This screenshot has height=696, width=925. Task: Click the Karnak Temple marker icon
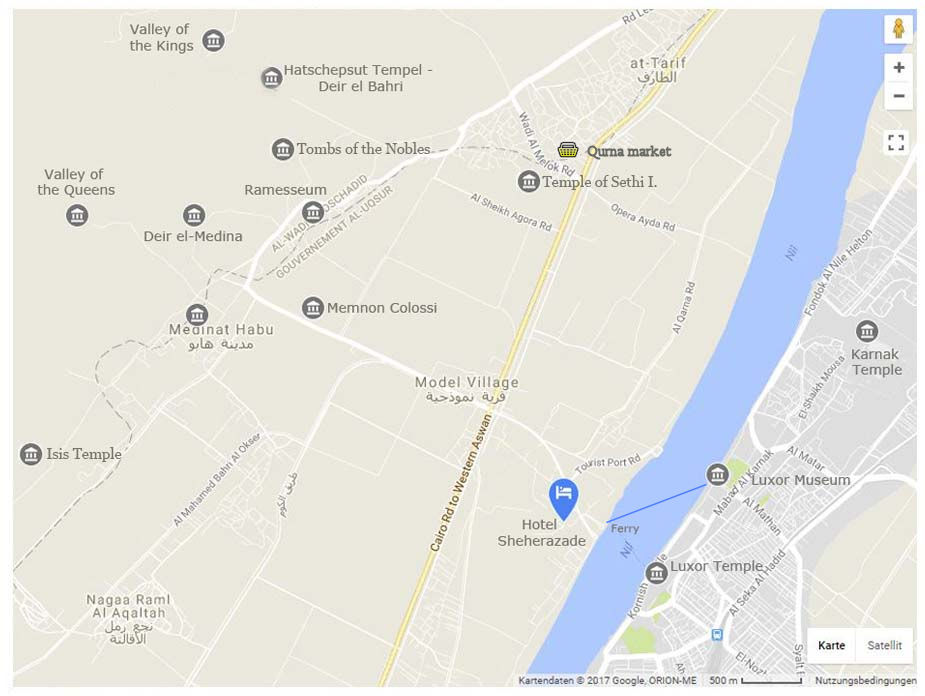coord(867,331)
